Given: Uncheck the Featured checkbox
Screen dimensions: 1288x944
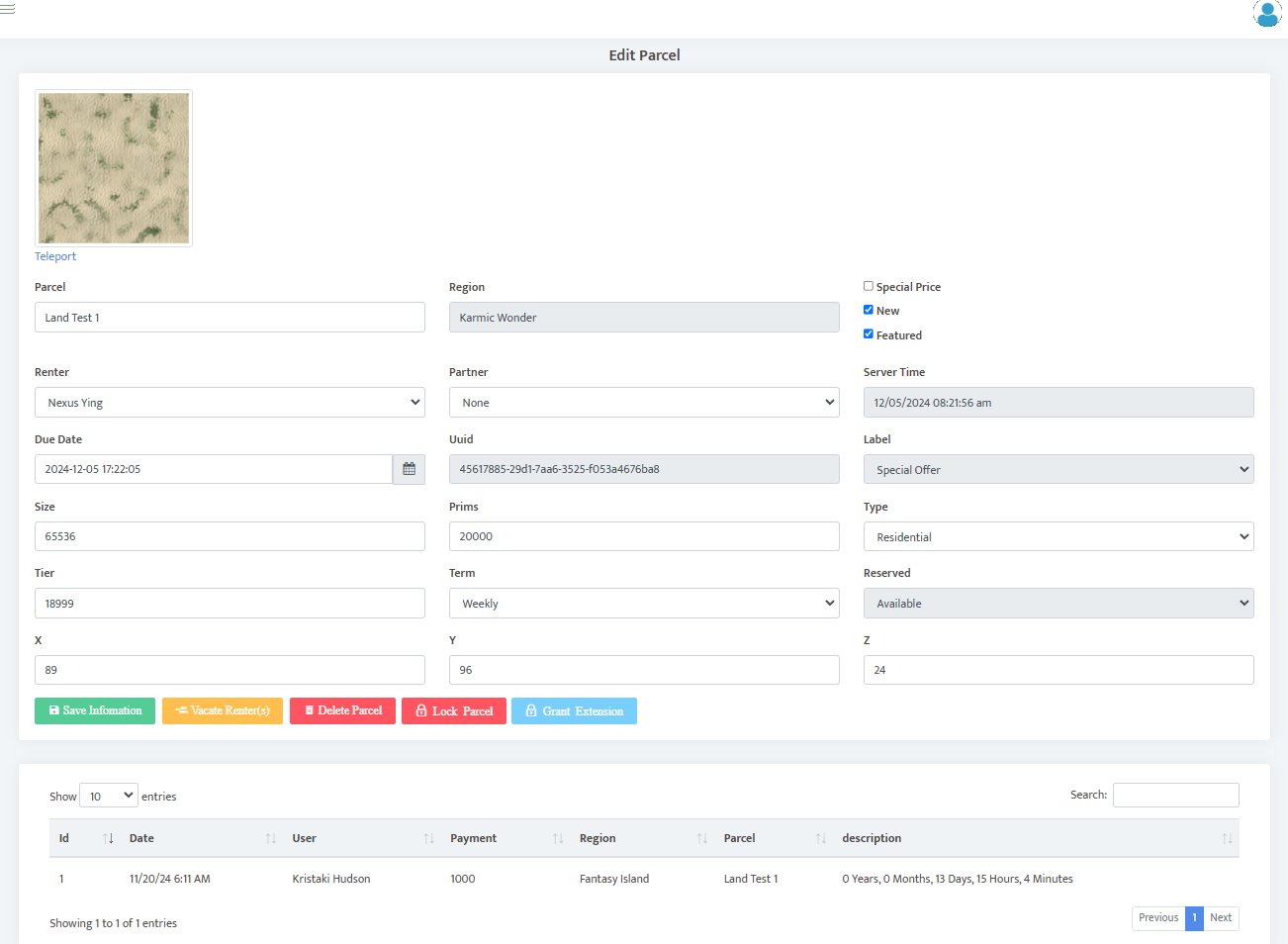Looking at the screenshot, I should point(869,334).
